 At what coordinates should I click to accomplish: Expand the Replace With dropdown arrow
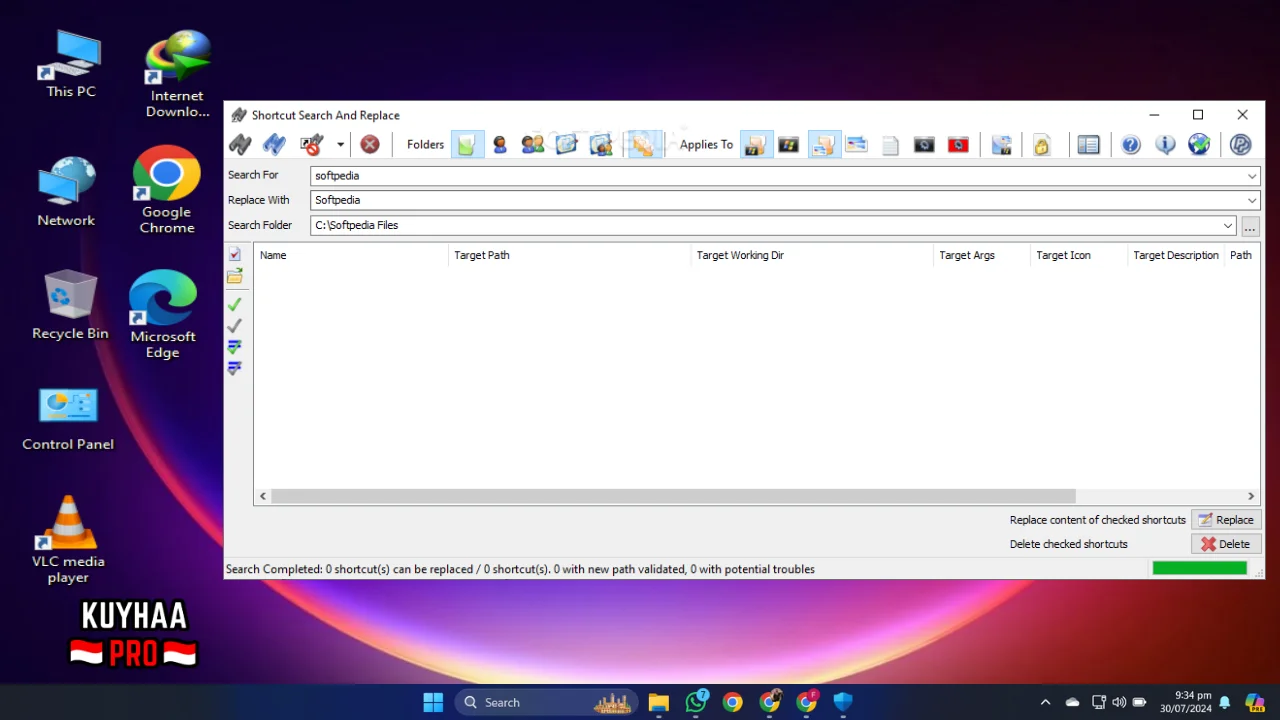click(1252, 201)
